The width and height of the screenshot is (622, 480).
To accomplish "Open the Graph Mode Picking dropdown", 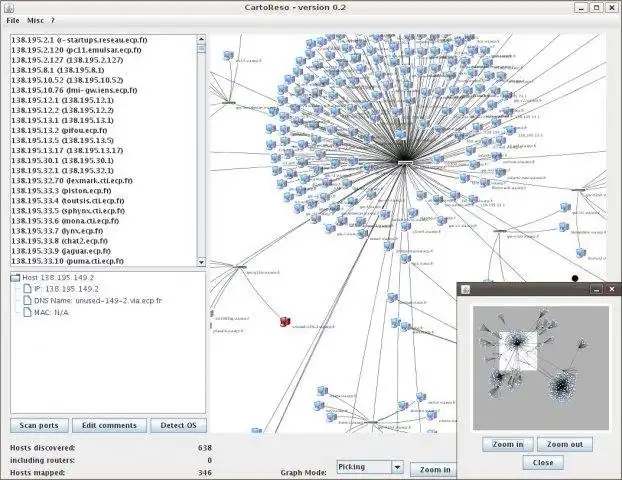I will click(370, 467).
